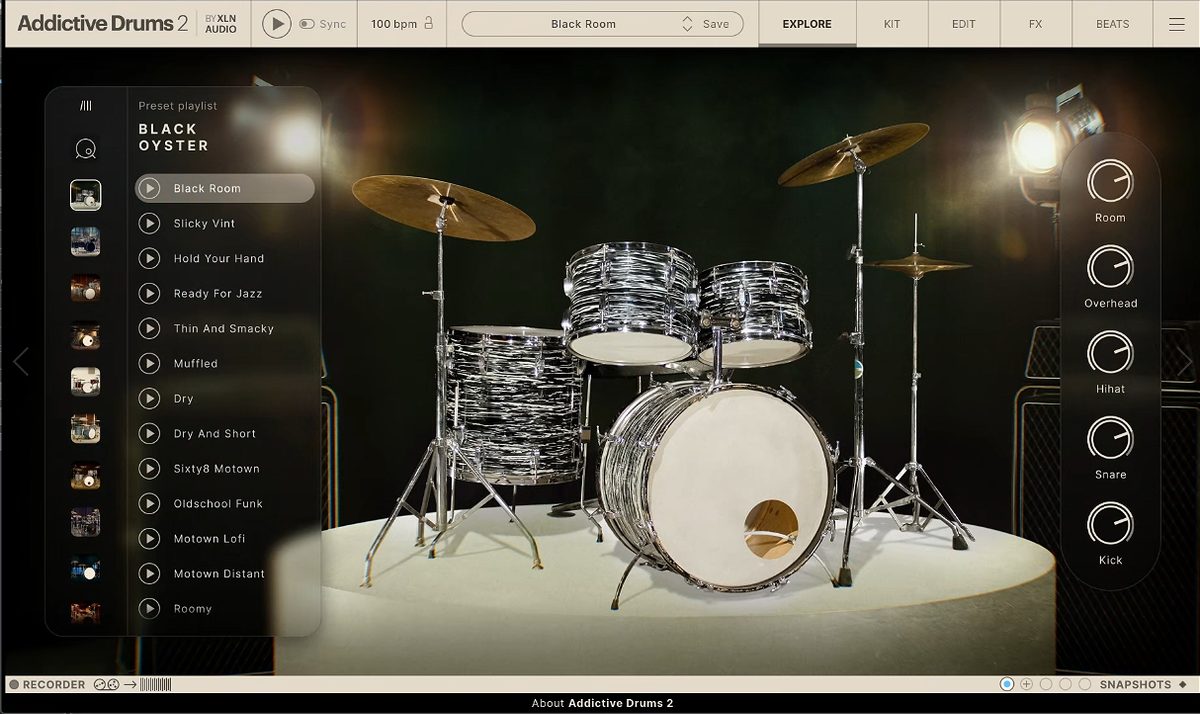This screenshot has width=1200, height=714.
Task: Adjust the Room knob
Action: click(1110, 182)
